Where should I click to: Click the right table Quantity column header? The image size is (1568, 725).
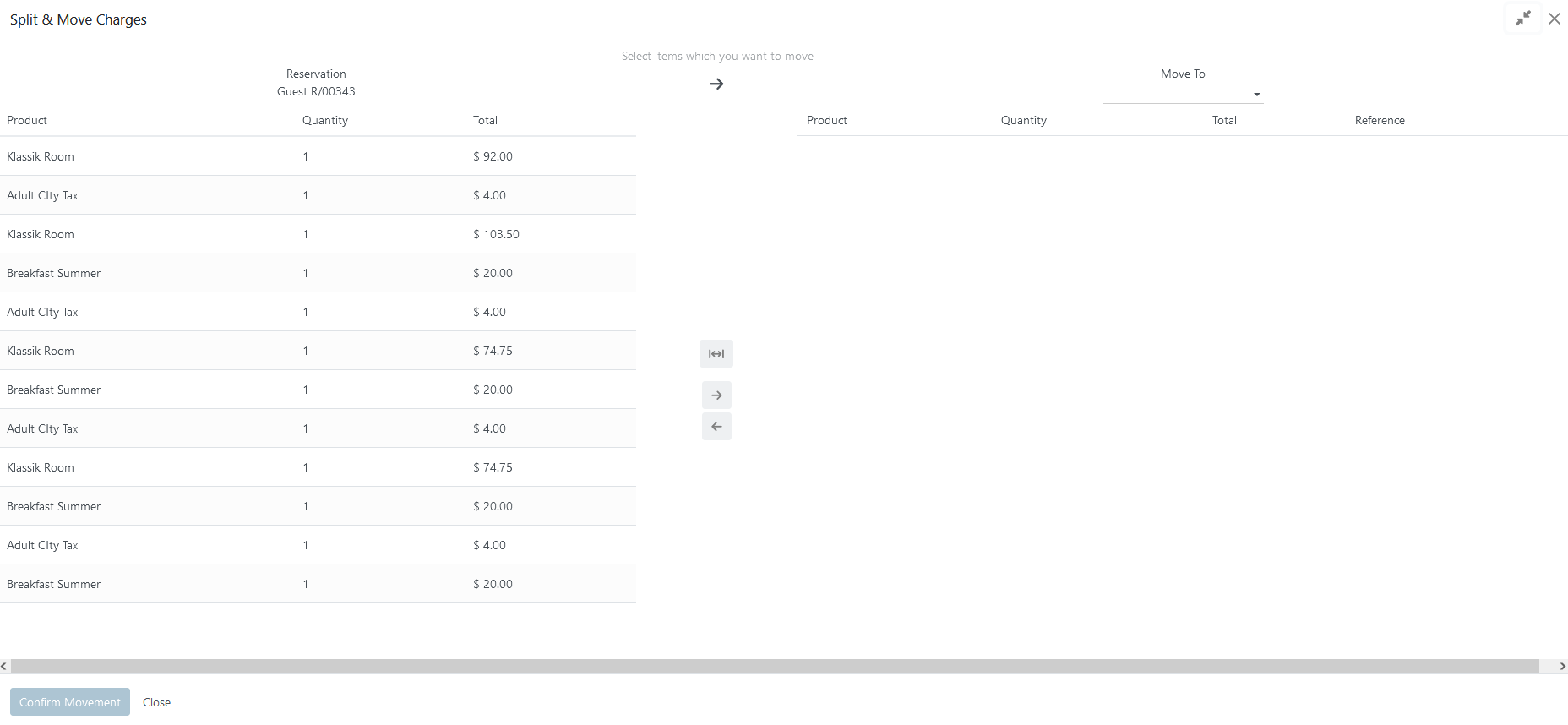click(x=1024, y=120)
